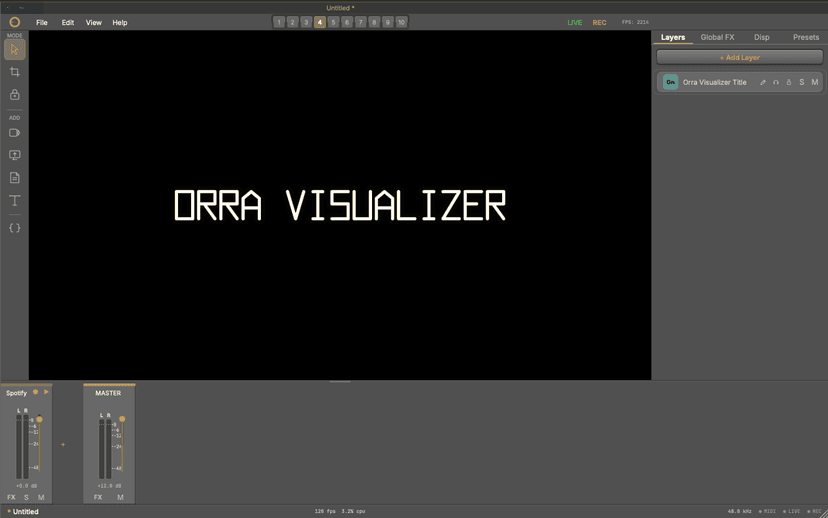The image size is (828, 518).
Task: Open FX for the MASTER channel
Action: click(98, 497)
